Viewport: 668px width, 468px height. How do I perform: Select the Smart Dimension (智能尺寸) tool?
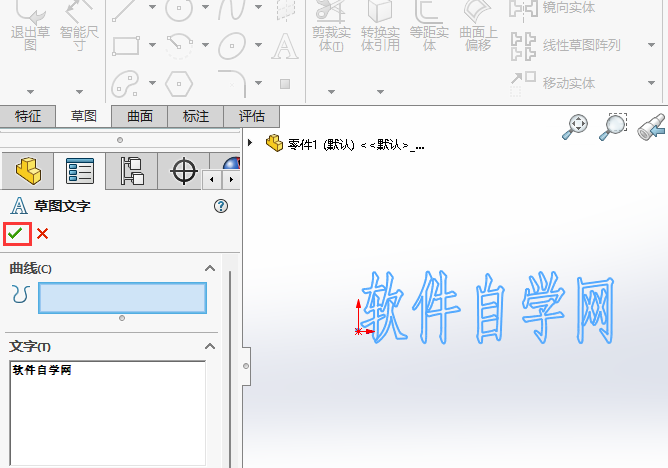pos(79,26)
